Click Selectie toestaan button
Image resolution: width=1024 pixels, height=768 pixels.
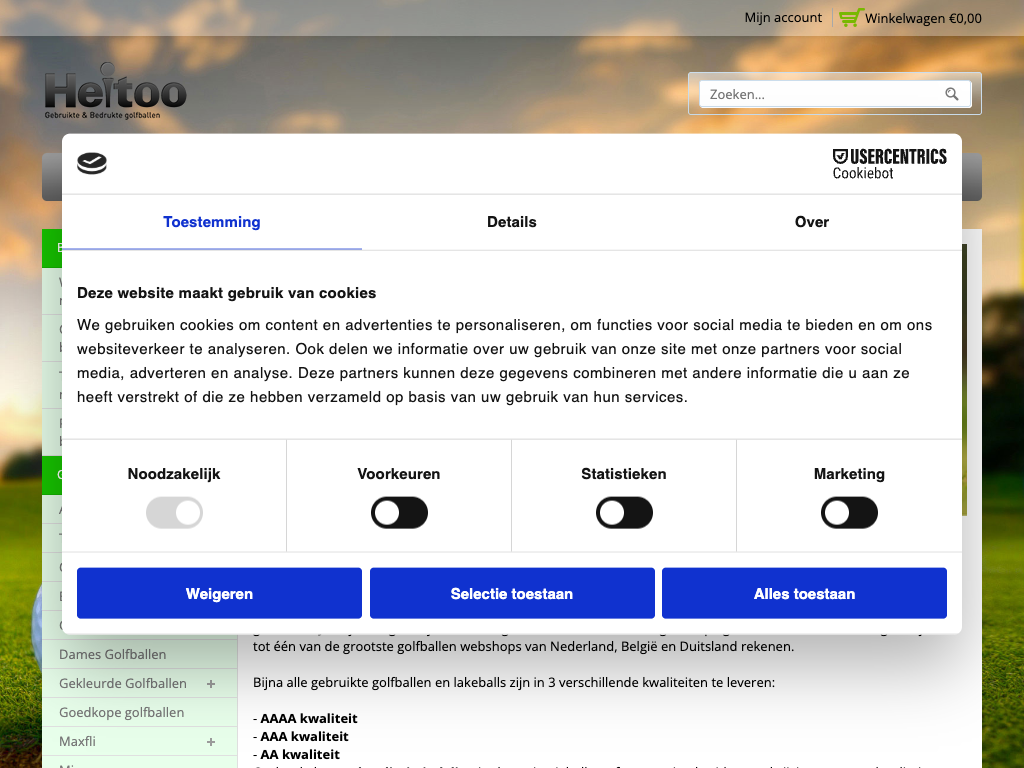click(512, 594)
